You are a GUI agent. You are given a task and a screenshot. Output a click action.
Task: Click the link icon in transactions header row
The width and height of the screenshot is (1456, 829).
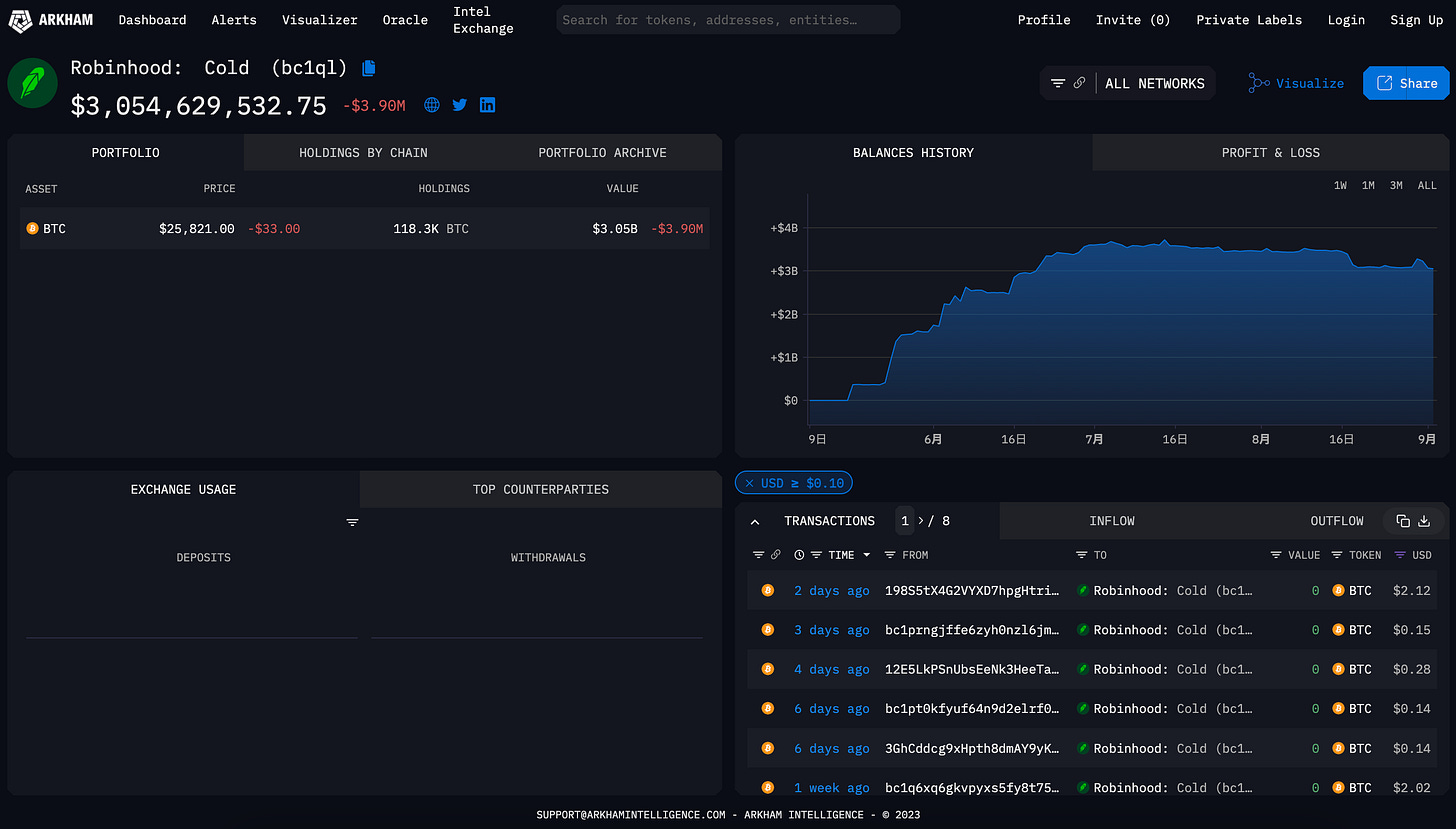(776, 555)
